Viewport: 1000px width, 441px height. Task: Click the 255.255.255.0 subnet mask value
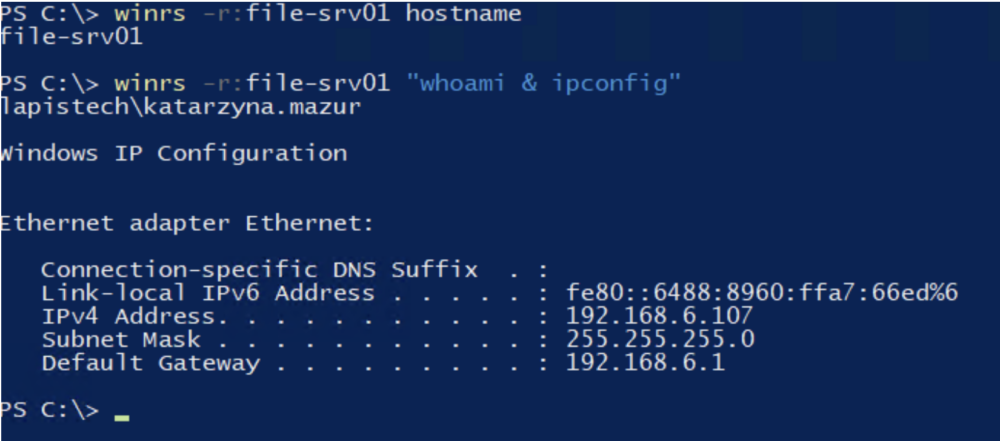pos(659,340)
